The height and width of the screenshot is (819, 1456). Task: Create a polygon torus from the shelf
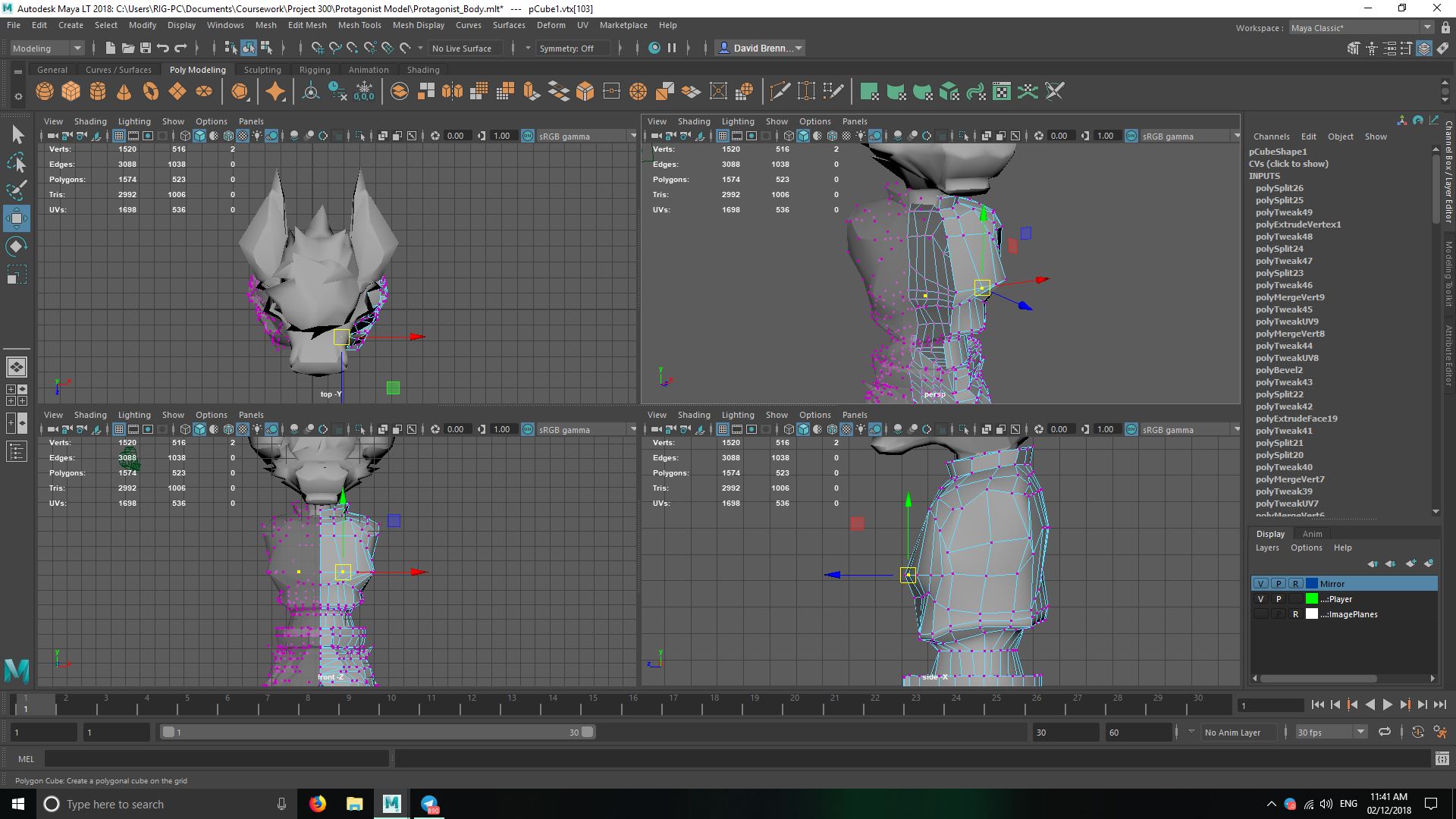click(x=151, y=92)
